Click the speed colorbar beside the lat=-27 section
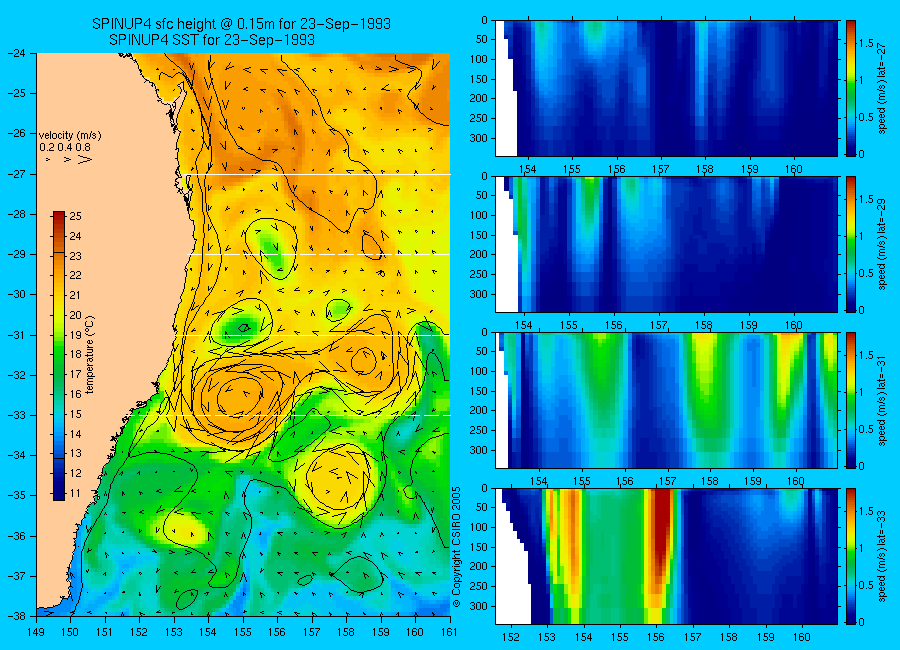 851,88
